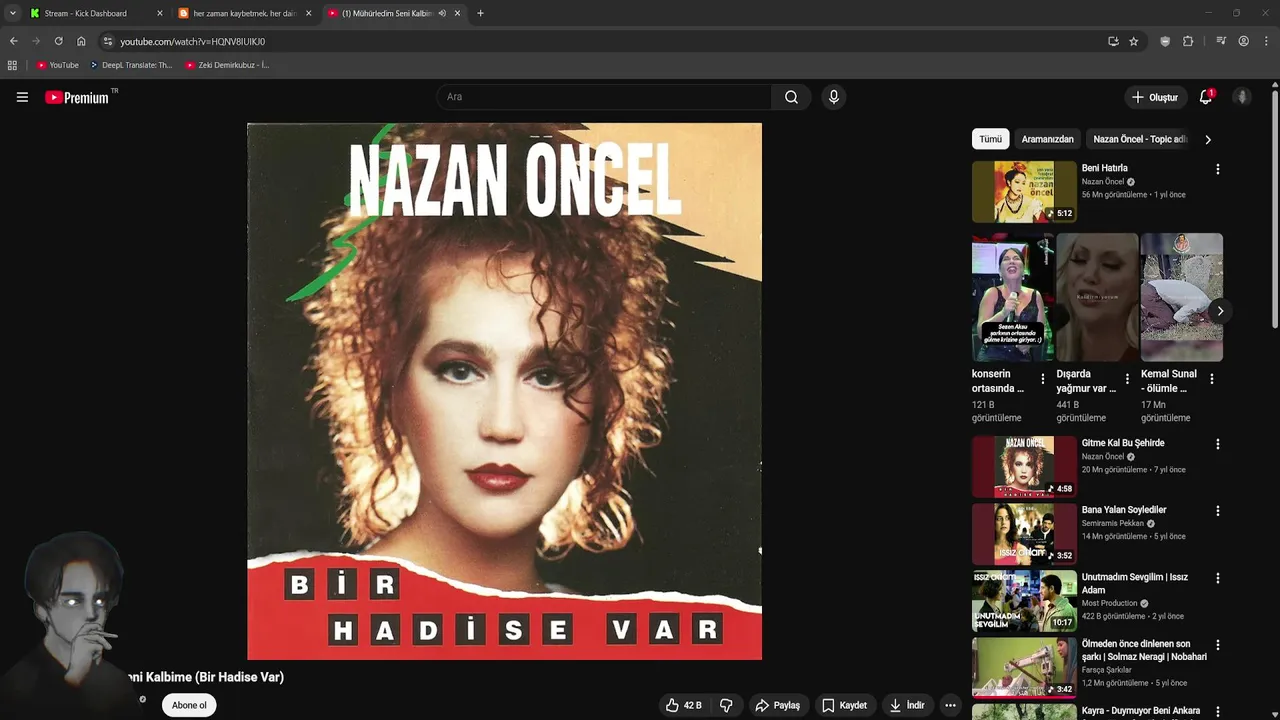This screenshot has width=1280, height=720.
Task: Open Bana Yalan Soylediler thumbnail
Action: coord(1024,533)
